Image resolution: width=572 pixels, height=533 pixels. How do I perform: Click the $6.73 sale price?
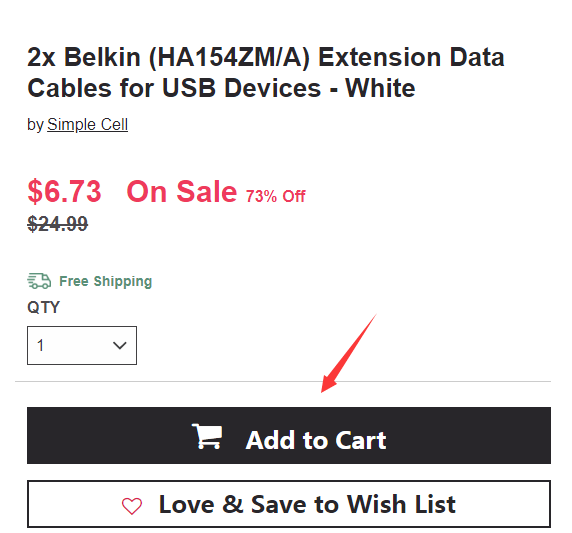tap(65, 191)
